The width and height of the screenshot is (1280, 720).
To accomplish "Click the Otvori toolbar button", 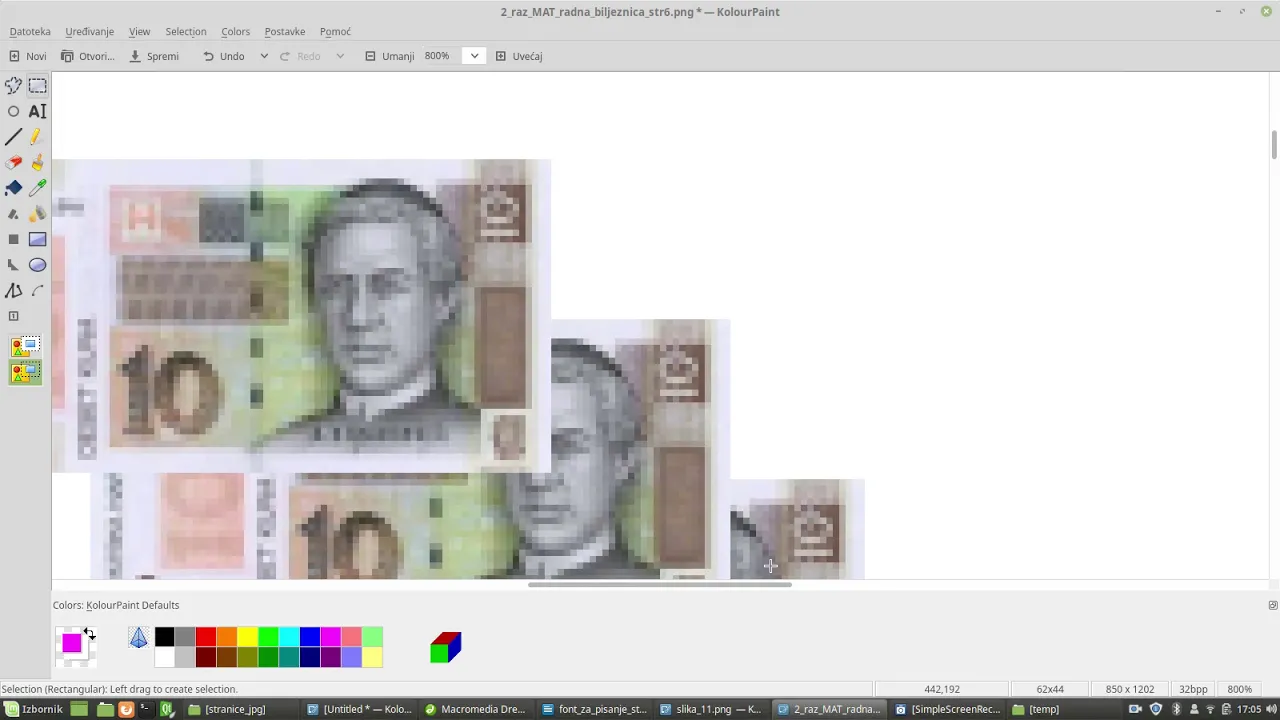I will 87,56.
